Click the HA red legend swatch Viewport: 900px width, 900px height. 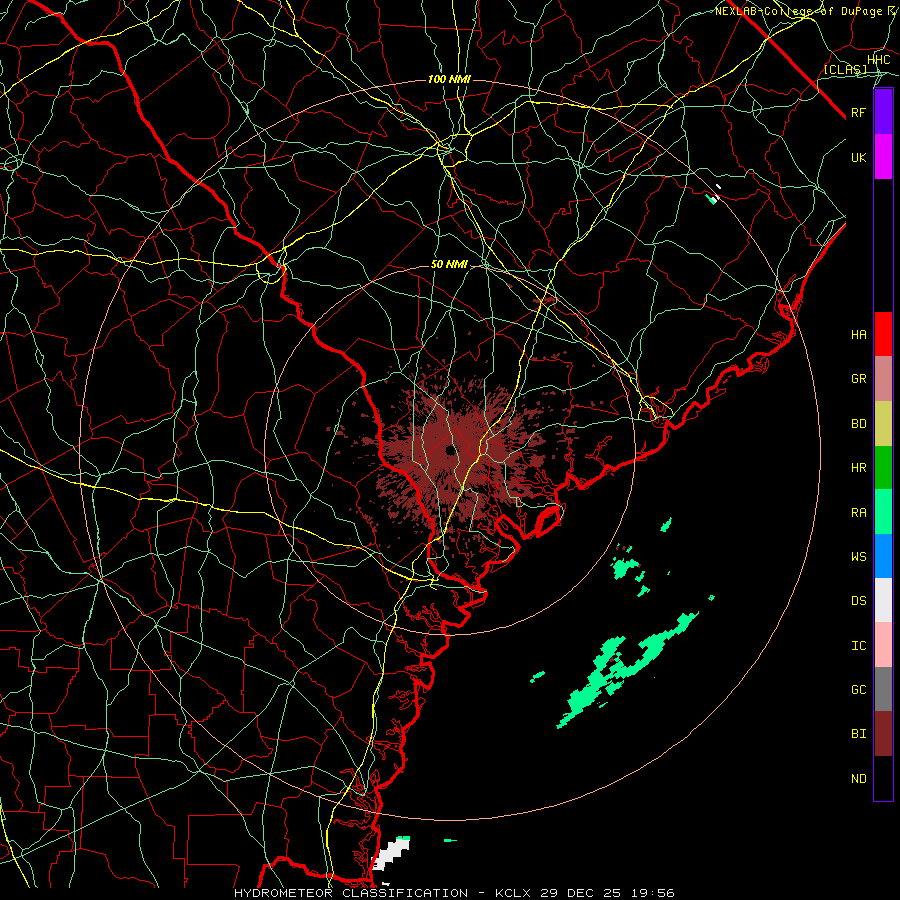[883, 334]
